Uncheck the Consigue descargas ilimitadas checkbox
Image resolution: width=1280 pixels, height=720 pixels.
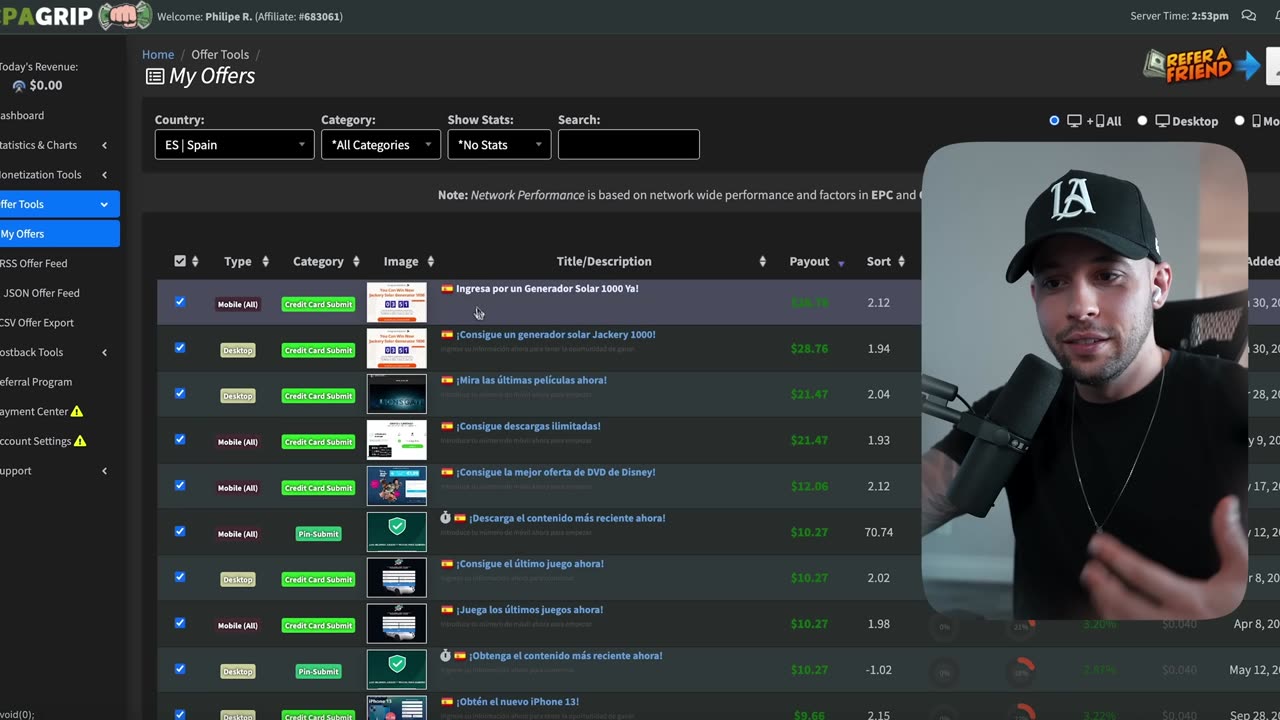coord(180,439)
